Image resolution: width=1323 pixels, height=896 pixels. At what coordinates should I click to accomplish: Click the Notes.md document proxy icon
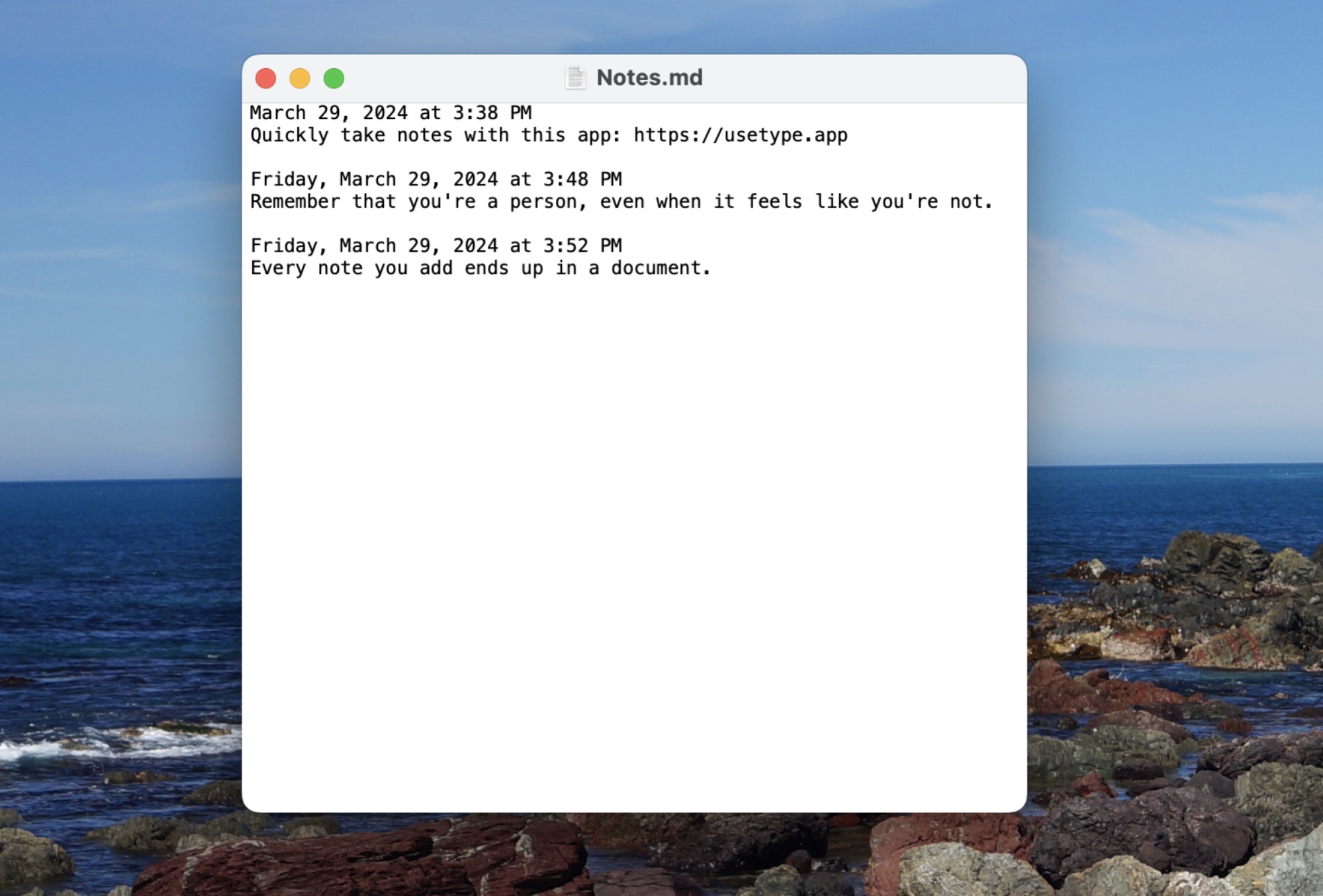(x=575, y=78)
